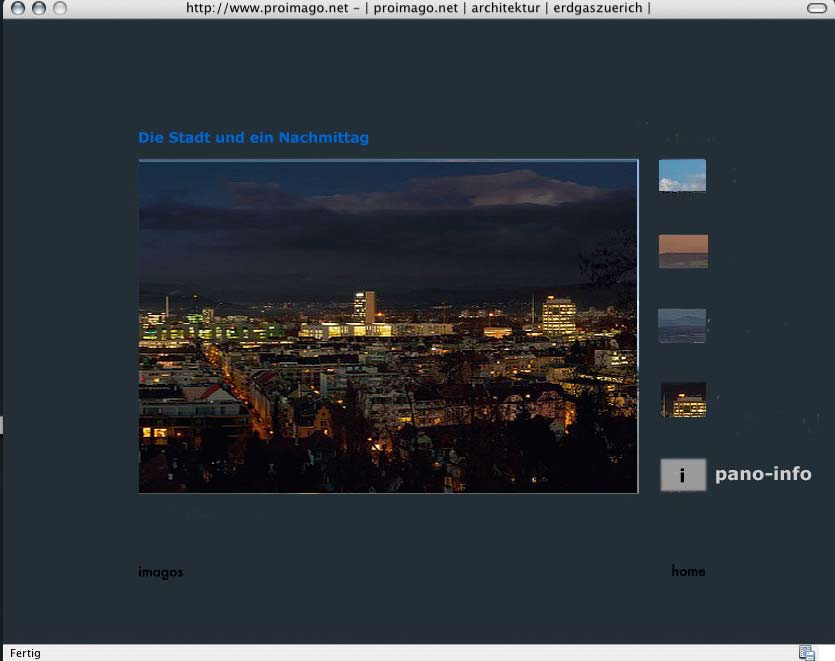Open the night lit building thumbnail
Viewport: 835px width, 661px height.
683,400
